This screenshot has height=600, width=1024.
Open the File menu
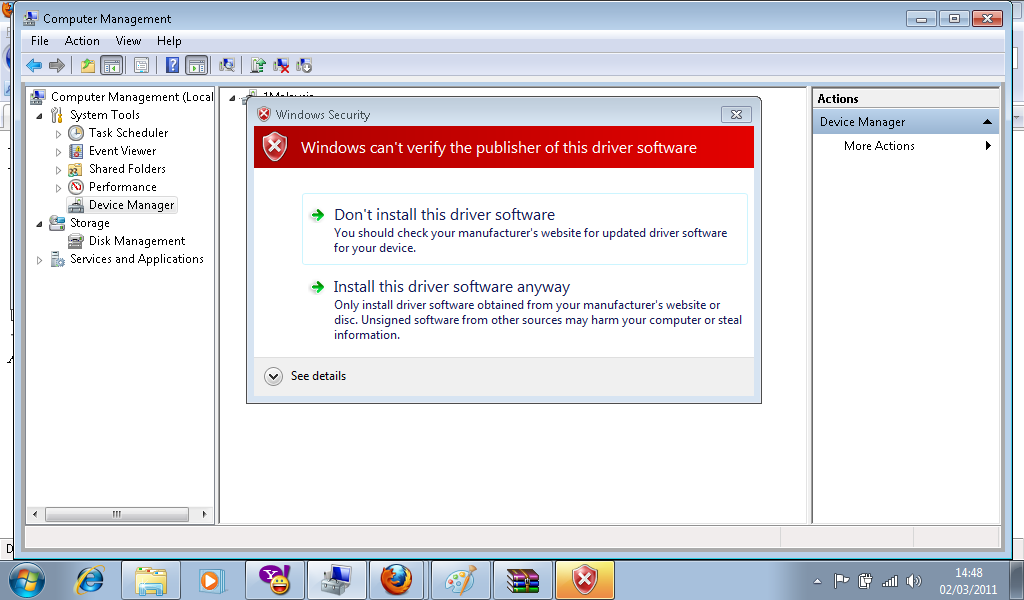coord(40,40)
